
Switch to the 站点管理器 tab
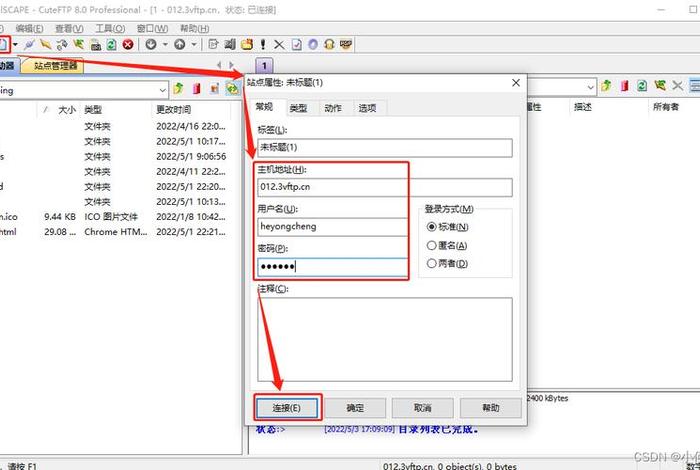click(x=55, y=66)
